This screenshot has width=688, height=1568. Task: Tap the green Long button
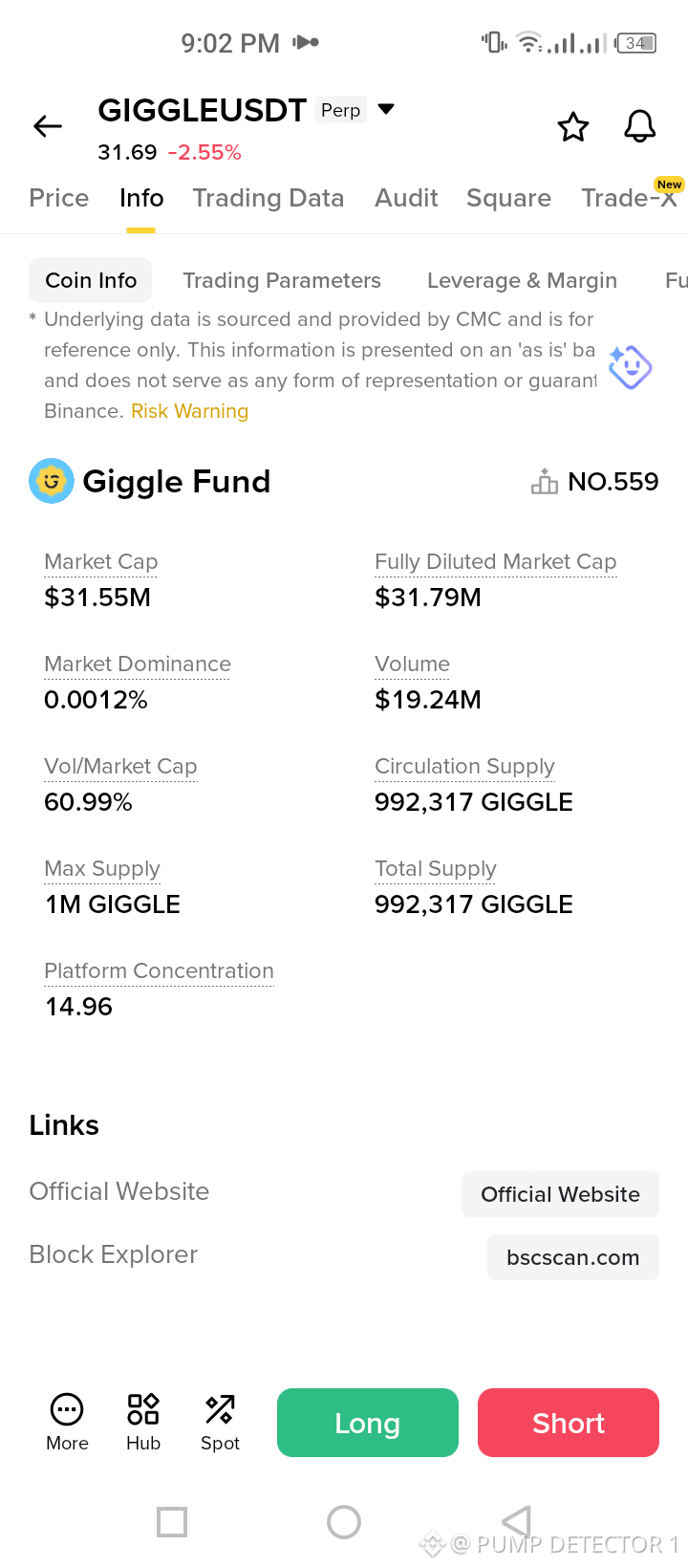click(368, 1423)
